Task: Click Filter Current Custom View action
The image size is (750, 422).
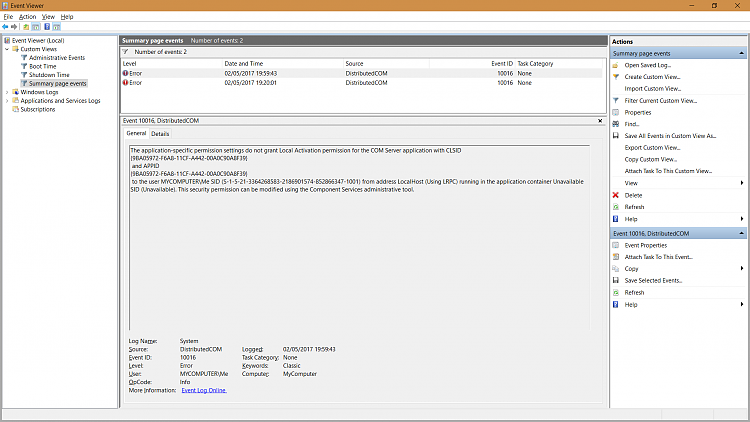Action: pyautogui.click(x=660, y=101)
